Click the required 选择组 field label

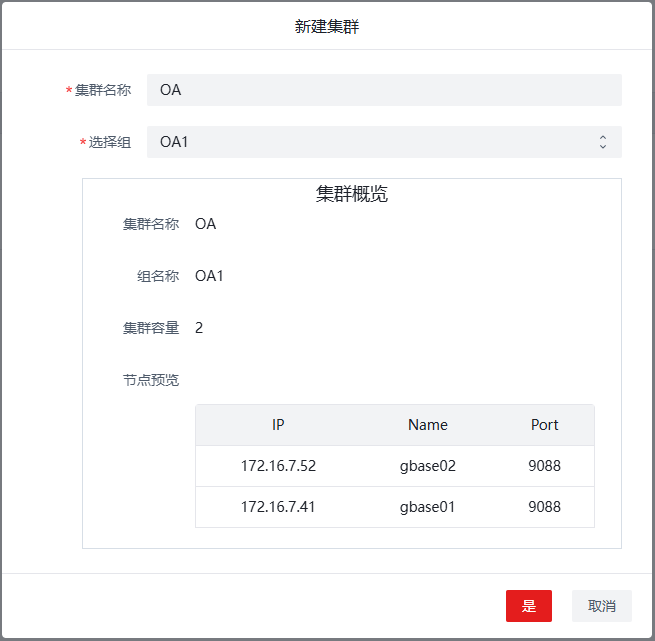tap(109, 142)
